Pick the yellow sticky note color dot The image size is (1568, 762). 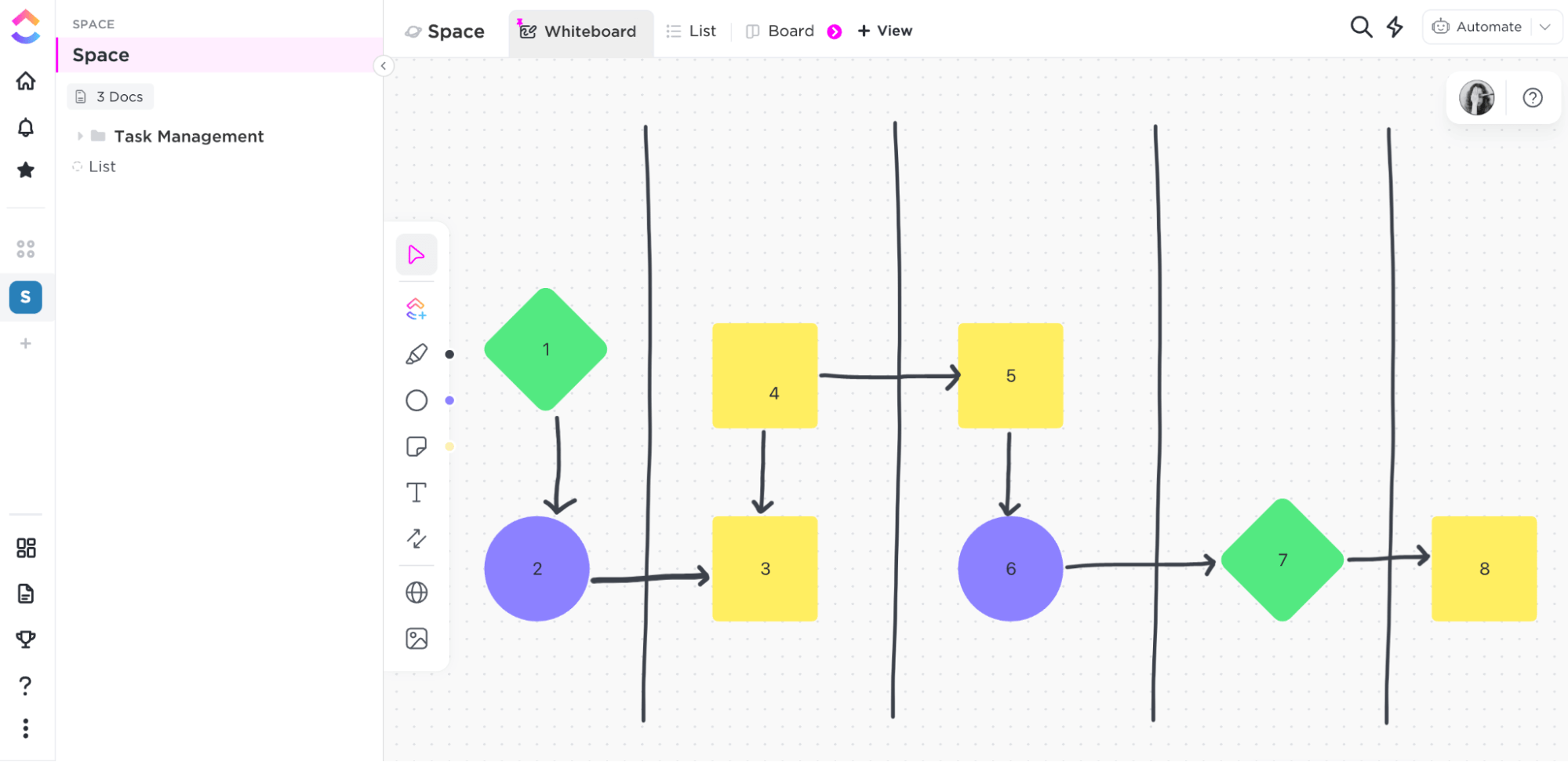coord(449,447)
